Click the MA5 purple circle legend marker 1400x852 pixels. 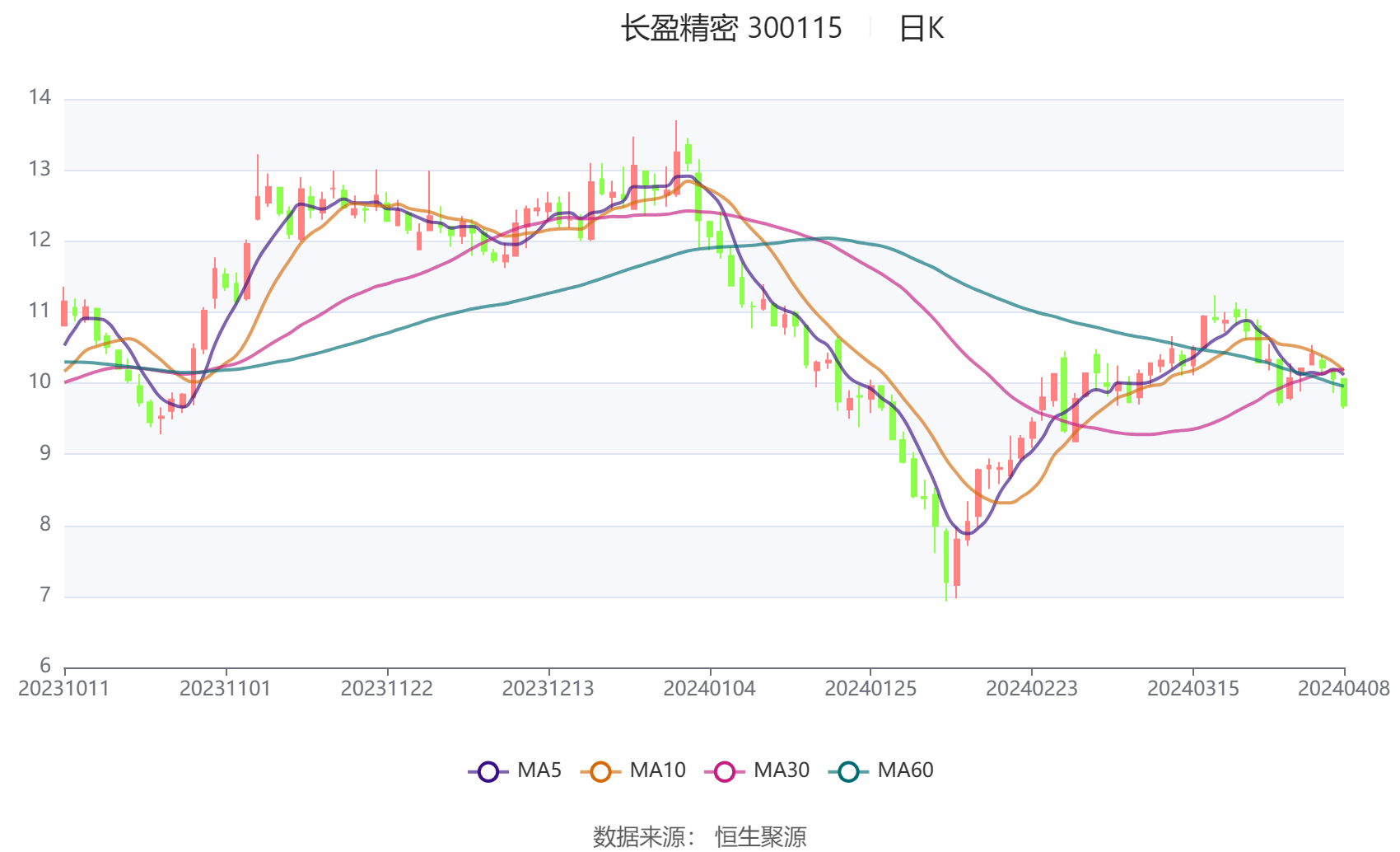pyautogui.click(x=488, y=771)
